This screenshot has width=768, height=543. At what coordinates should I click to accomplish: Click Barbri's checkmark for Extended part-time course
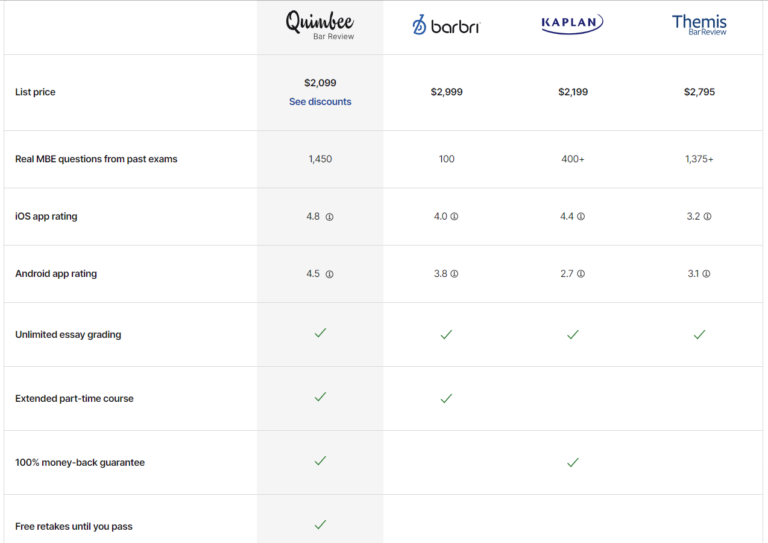(x=446, y=398)
